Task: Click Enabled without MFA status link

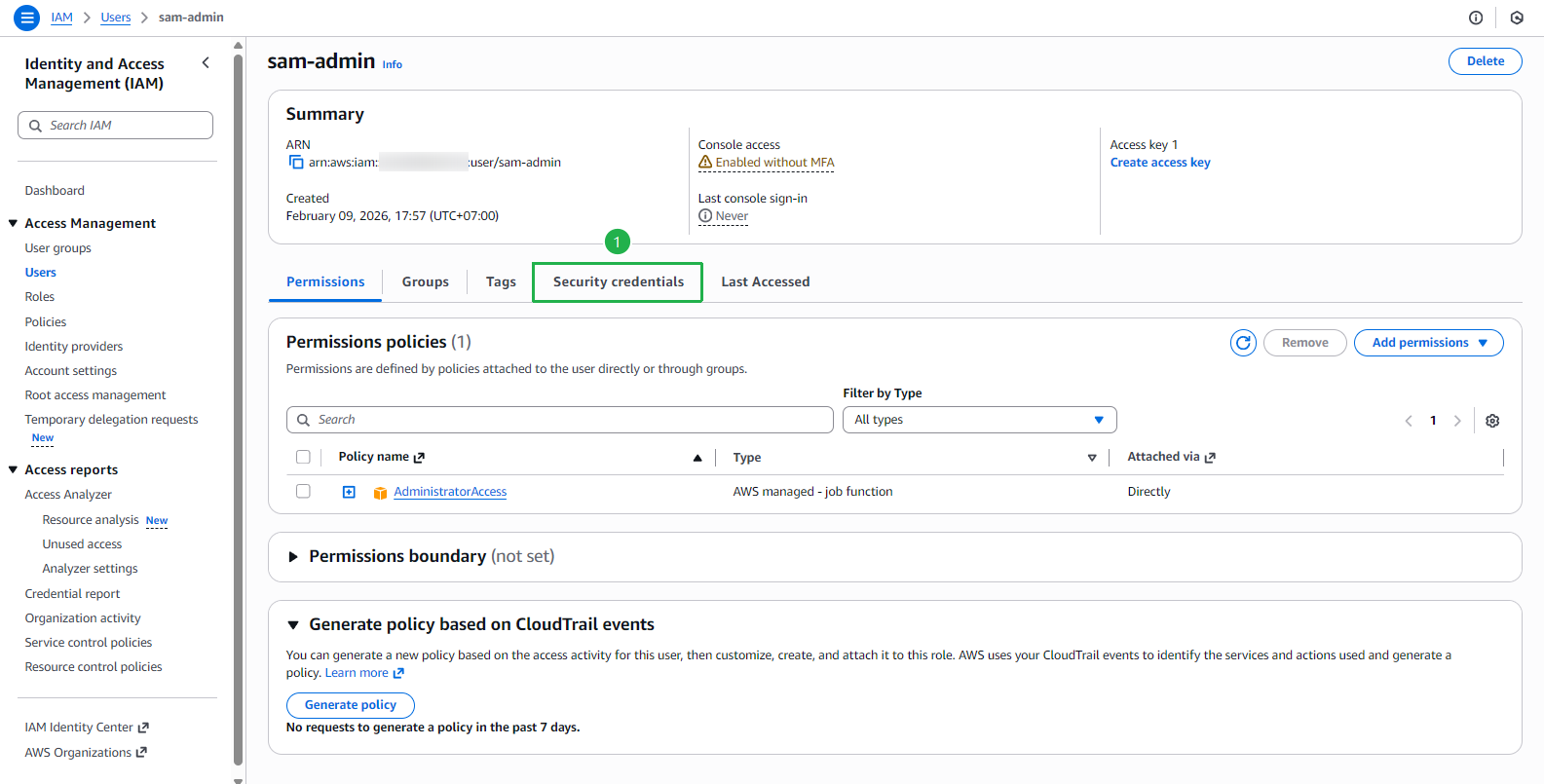Action: 774,163
